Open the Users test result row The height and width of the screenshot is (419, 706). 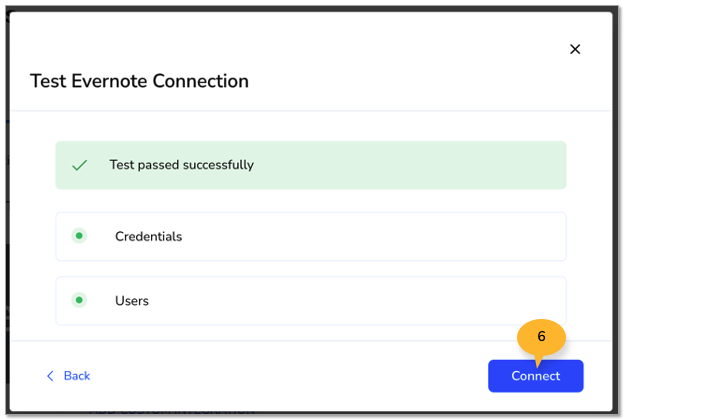(x=311, y=301)
